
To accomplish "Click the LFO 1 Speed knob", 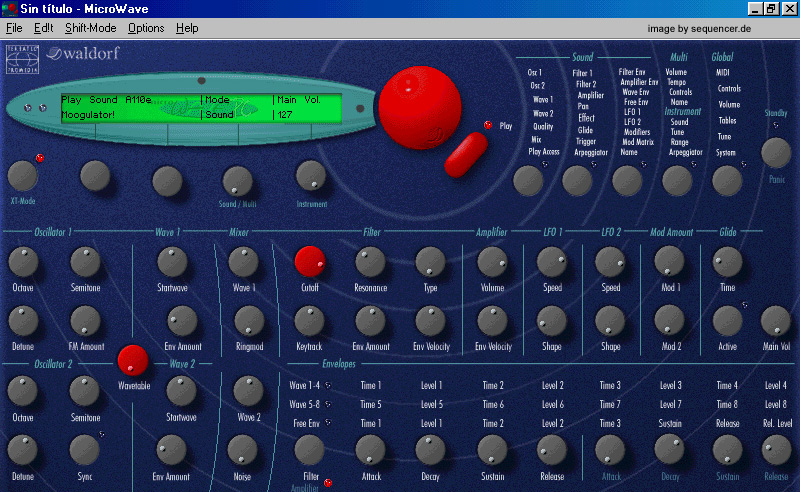I will click(x=552, y=262).
